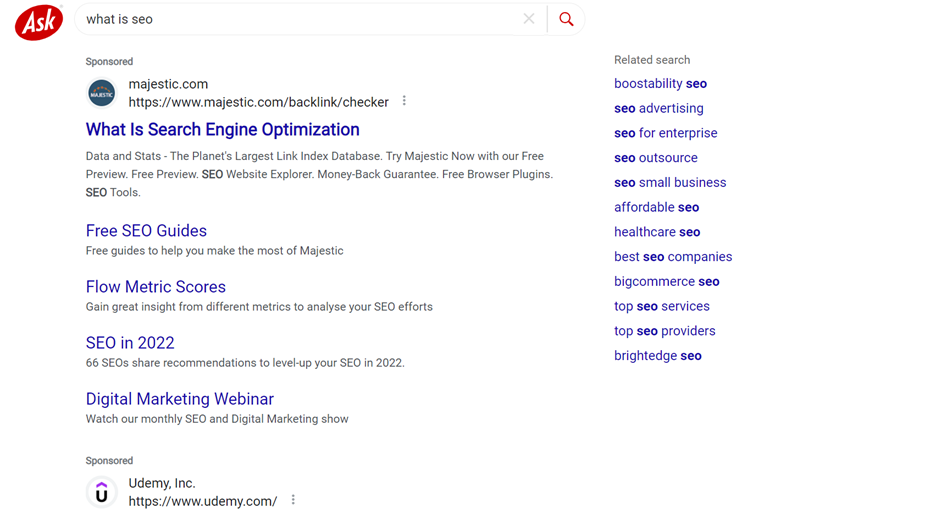This screenshot has width=925, height=514.
Task: Open the Majestic ad options menu
Action: coord(404,101)
